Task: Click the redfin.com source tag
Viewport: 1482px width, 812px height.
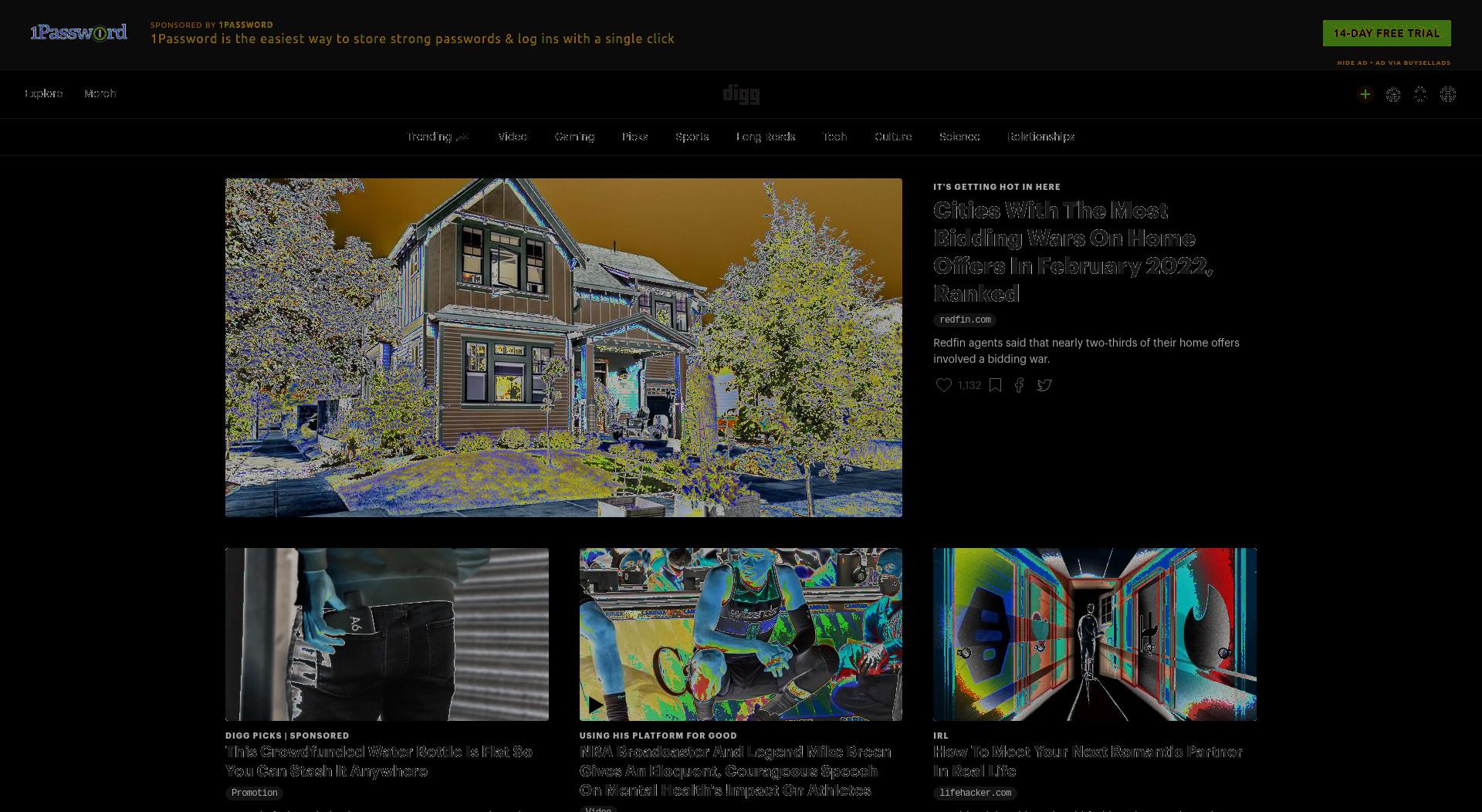Action: pos(965,320)
